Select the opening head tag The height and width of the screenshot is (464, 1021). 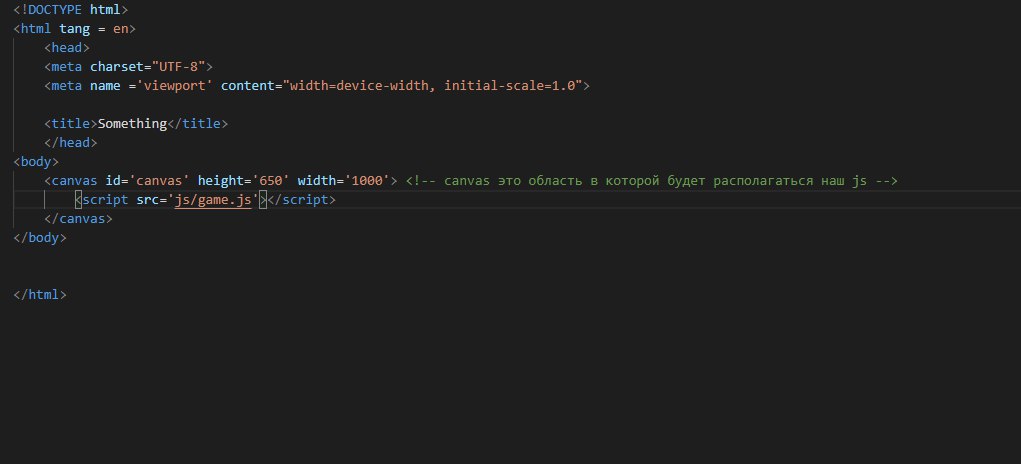67,48
